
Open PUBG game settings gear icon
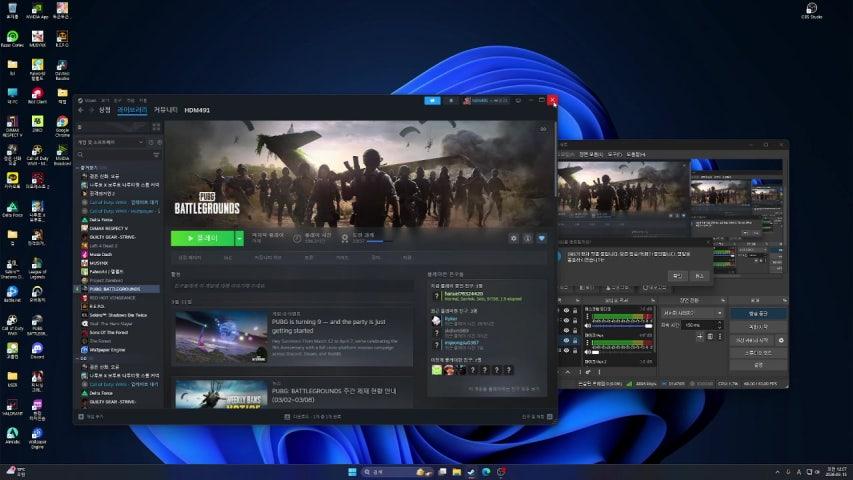(514, 238)
